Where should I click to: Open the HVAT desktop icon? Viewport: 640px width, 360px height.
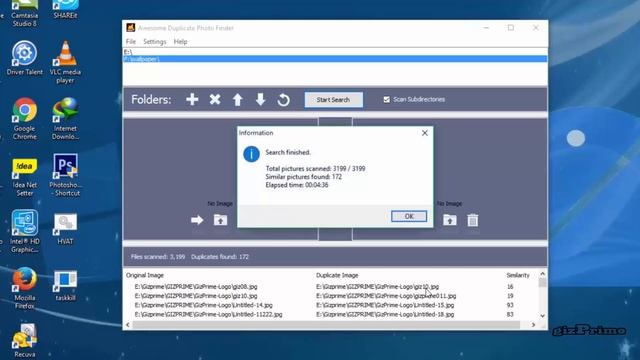coord(65,229)
